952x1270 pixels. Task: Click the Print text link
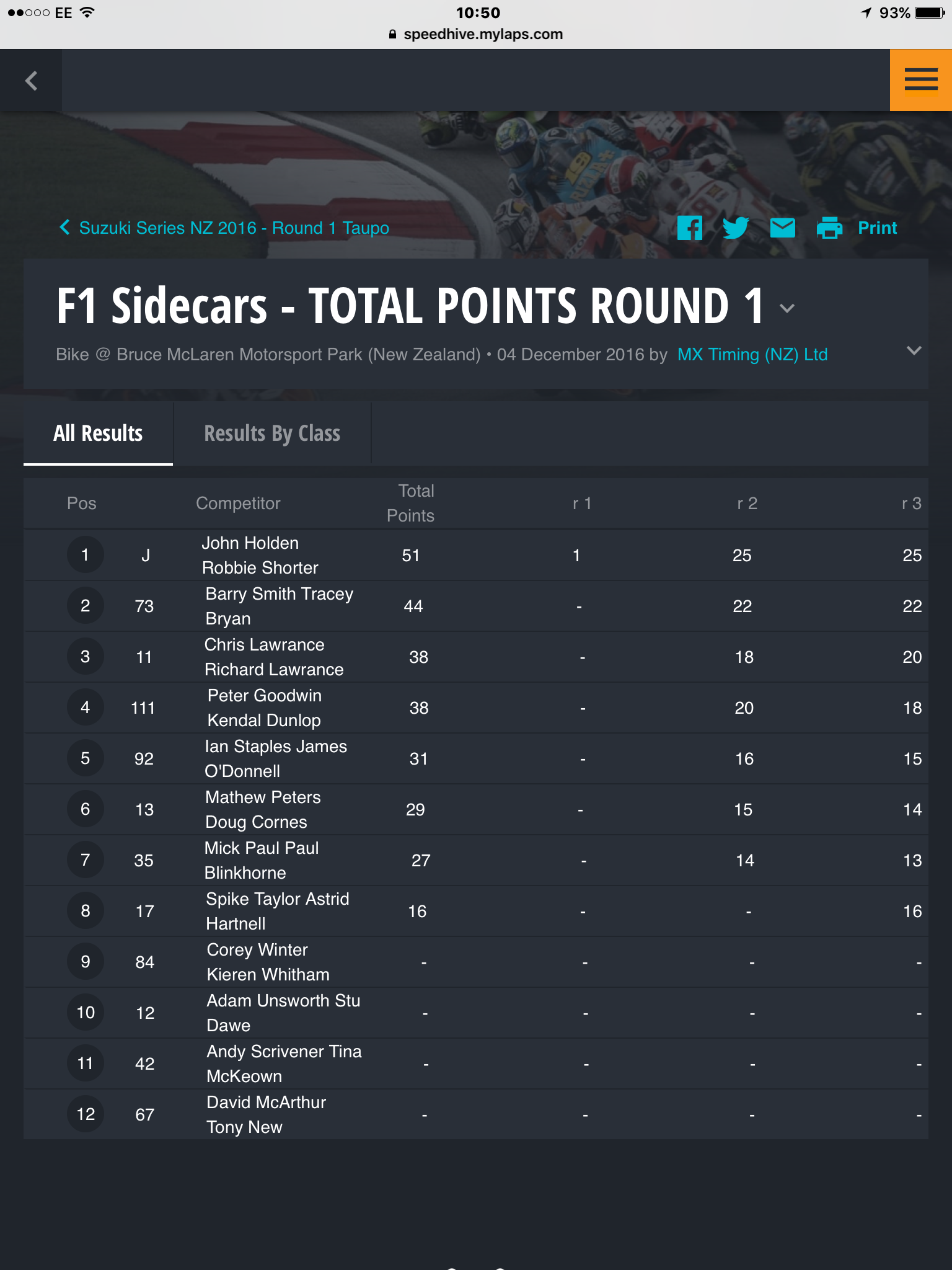[877, 228]
